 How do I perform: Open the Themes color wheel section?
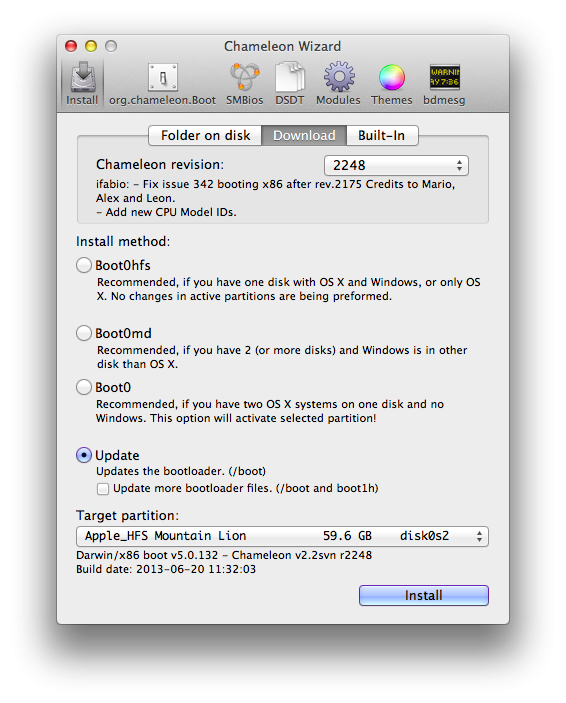pyautogui.click(x=392, y=84)
